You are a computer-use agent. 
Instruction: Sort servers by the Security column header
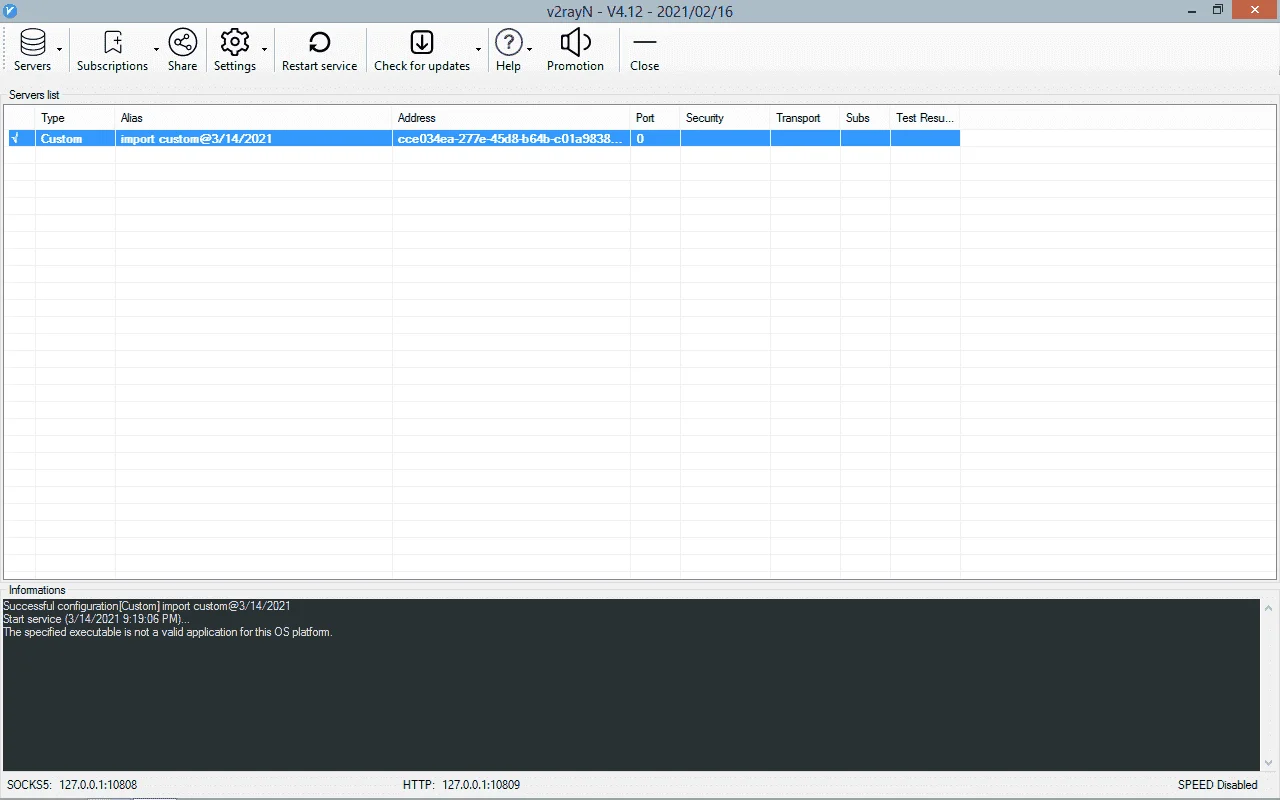(x=725, y=118)
